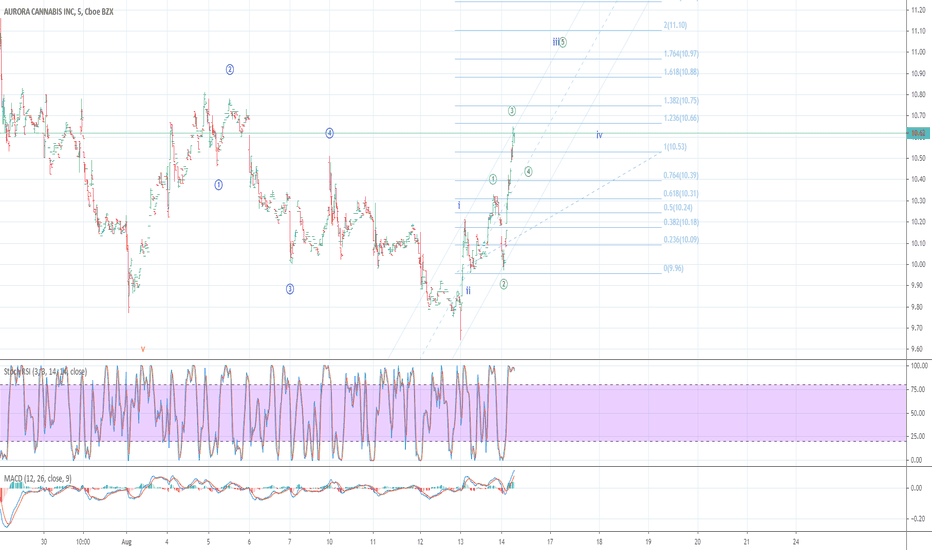932x550 pixels.
Task: Select the red v wave label
Action: pyautogui.click(x=143, y=349)
